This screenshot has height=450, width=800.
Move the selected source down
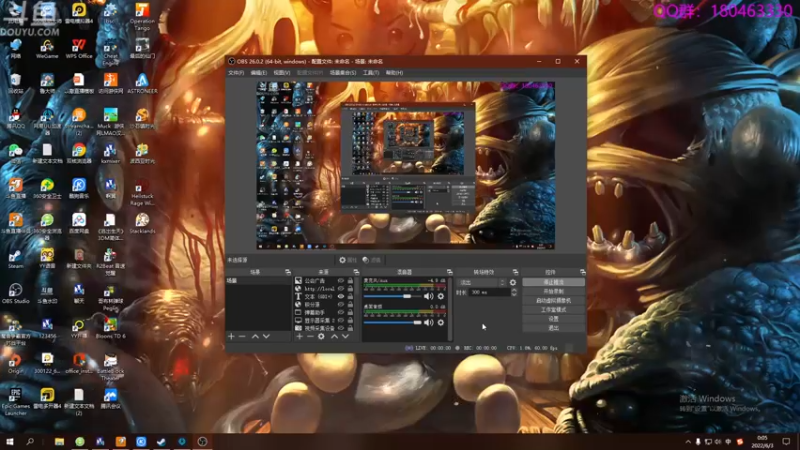point(345,337)
